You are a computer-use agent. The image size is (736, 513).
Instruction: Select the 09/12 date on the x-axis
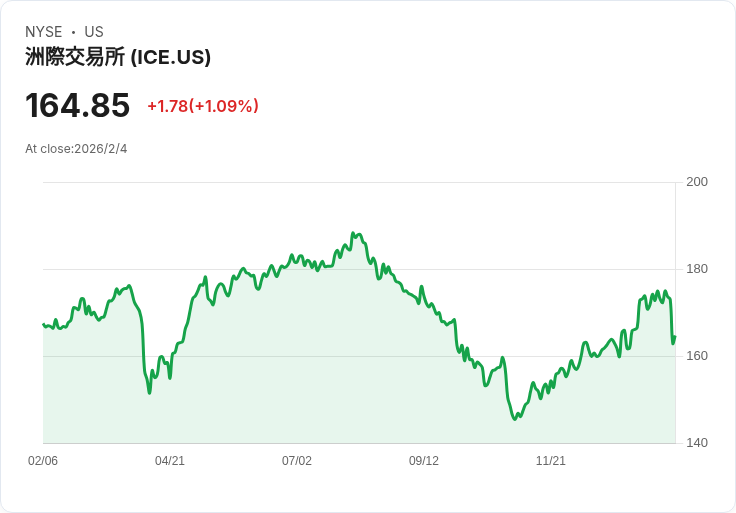click(424, 461)
